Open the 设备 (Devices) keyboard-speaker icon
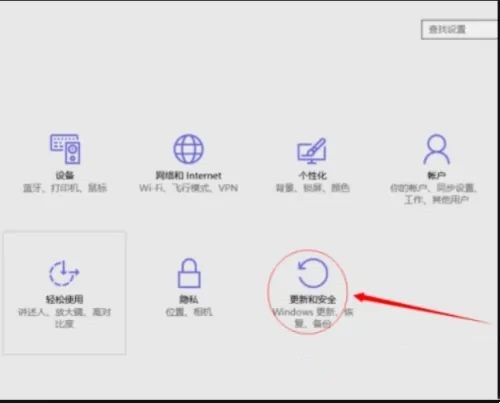Image resolution: width=500 pixels, height=403 pixels. point(65,149)
